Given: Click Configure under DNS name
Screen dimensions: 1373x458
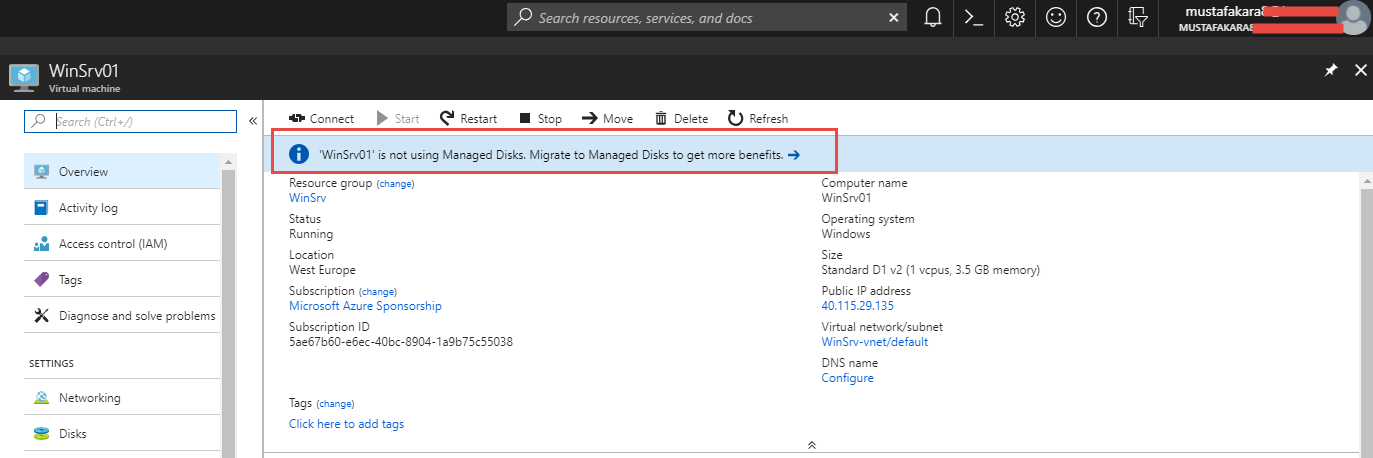Looking at the screenshot, I should [x=847, y=378].
